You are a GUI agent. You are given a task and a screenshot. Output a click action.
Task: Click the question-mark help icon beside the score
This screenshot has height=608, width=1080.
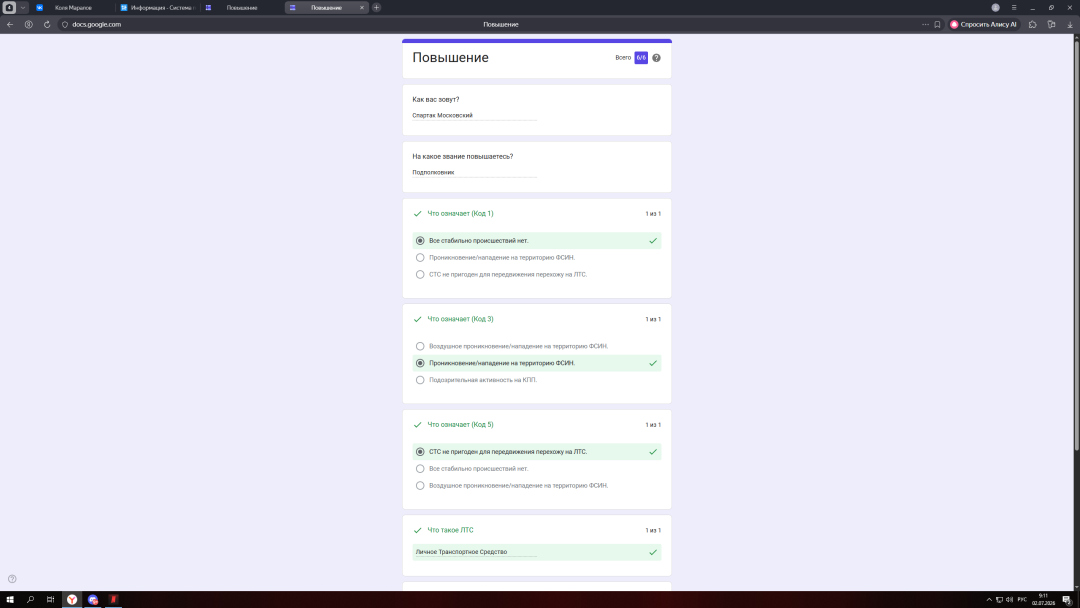(x=656, y=58)
